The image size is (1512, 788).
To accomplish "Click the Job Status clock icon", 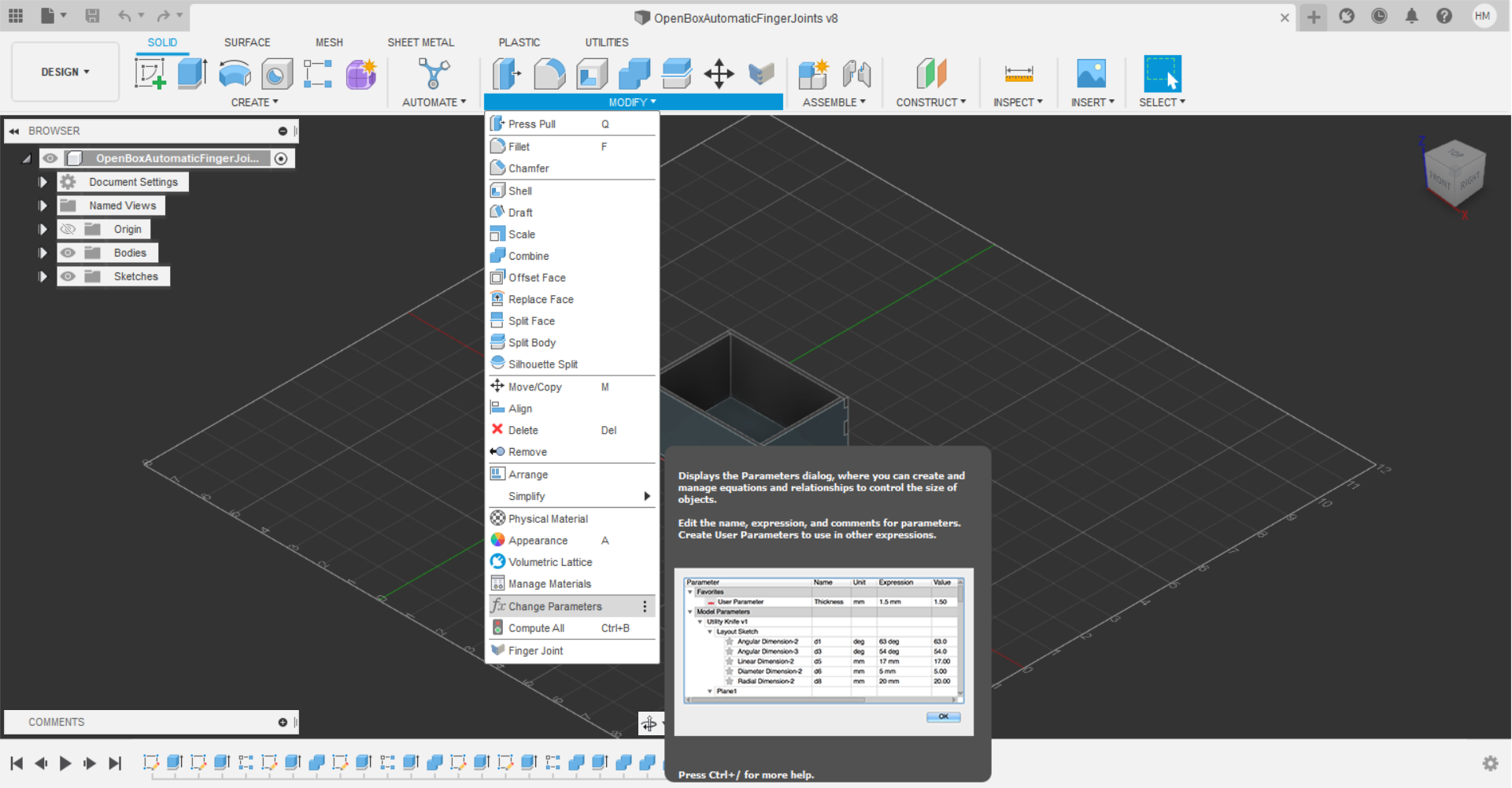I will pos(1379,16).
